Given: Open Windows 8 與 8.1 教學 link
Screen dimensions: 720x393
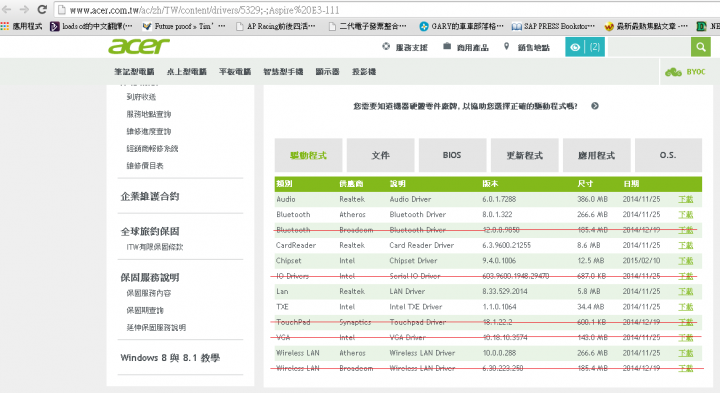Looking at the screenshot, I should coord(170,358).
